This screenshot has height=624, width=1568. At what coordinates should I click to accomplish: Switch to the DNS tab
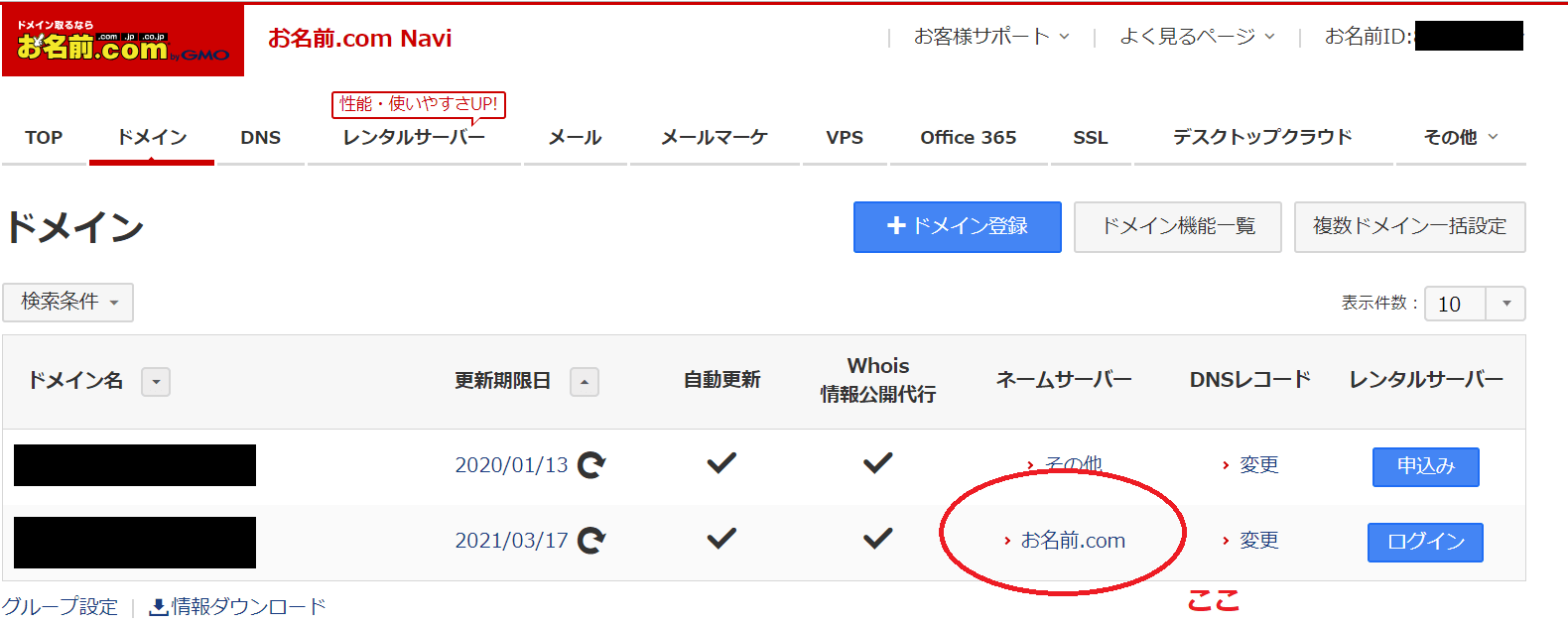click(x=261, y=137)
